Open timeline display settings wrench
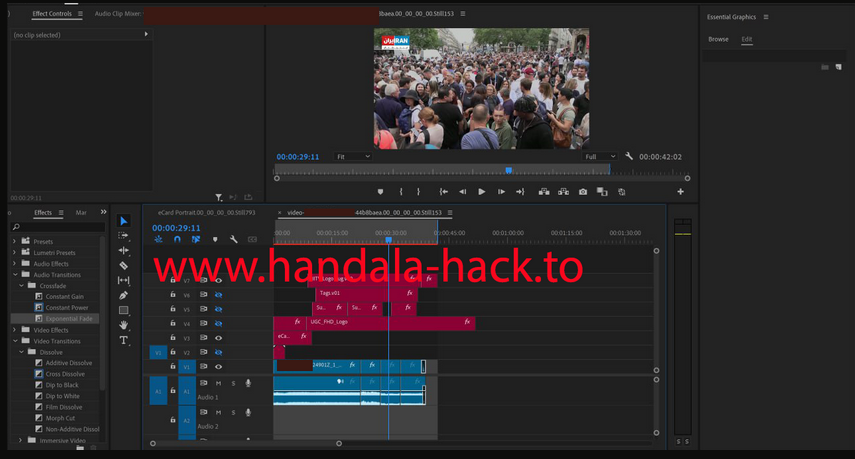Viewport: 855px width, 459px height. pyautogui.click(x=233, y=239)
